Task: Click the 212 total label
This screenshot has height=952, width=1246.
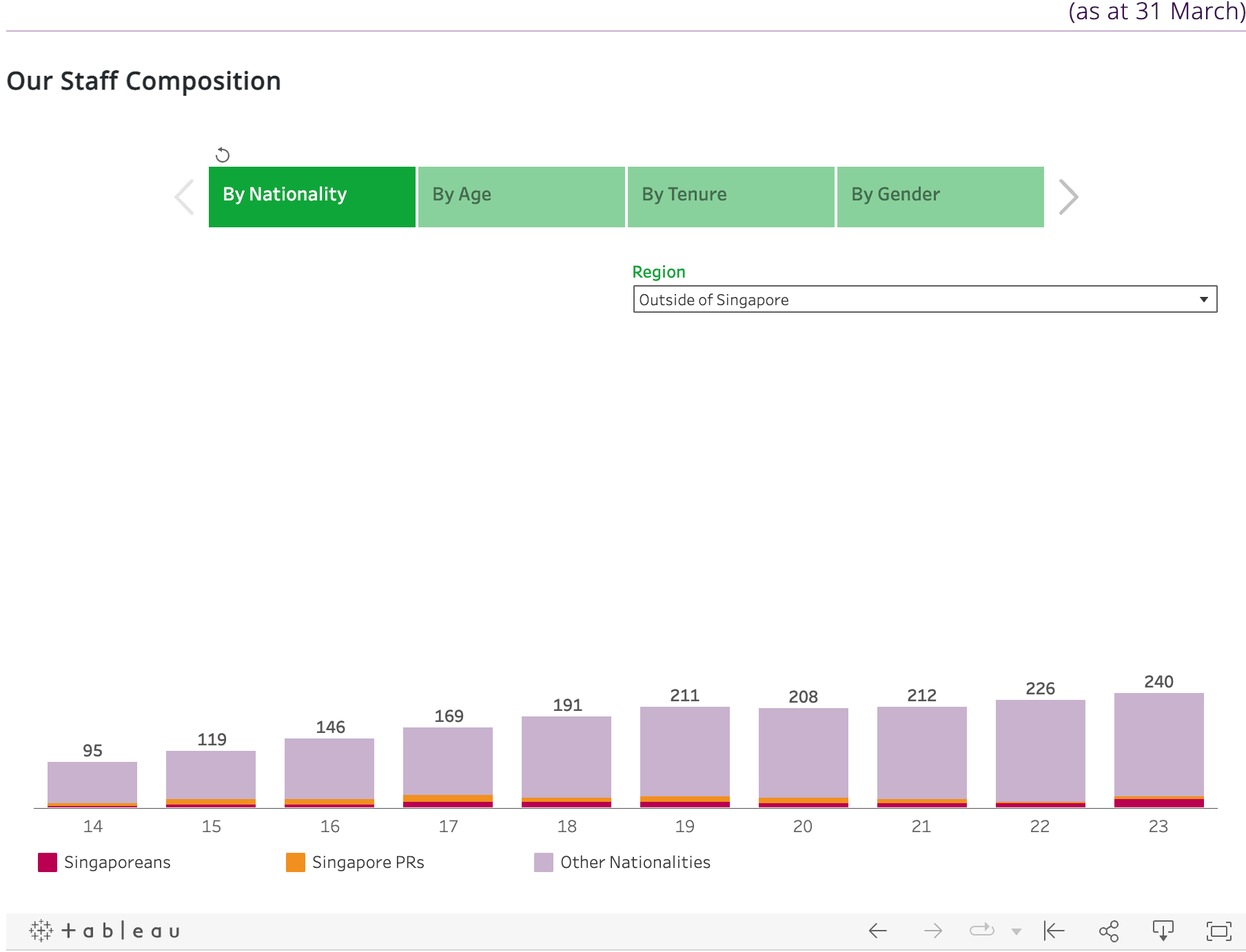Action: click(x=922, y=696)
